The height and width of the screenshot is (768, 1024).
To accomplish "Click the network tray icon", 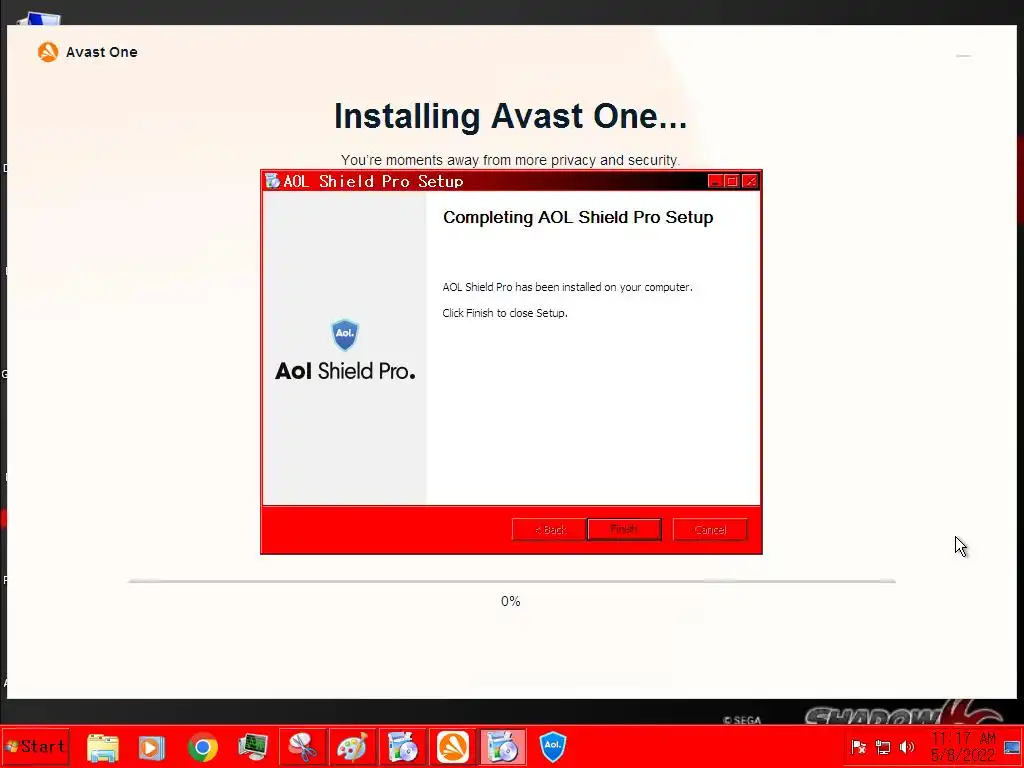I will (x=883, y=747).
